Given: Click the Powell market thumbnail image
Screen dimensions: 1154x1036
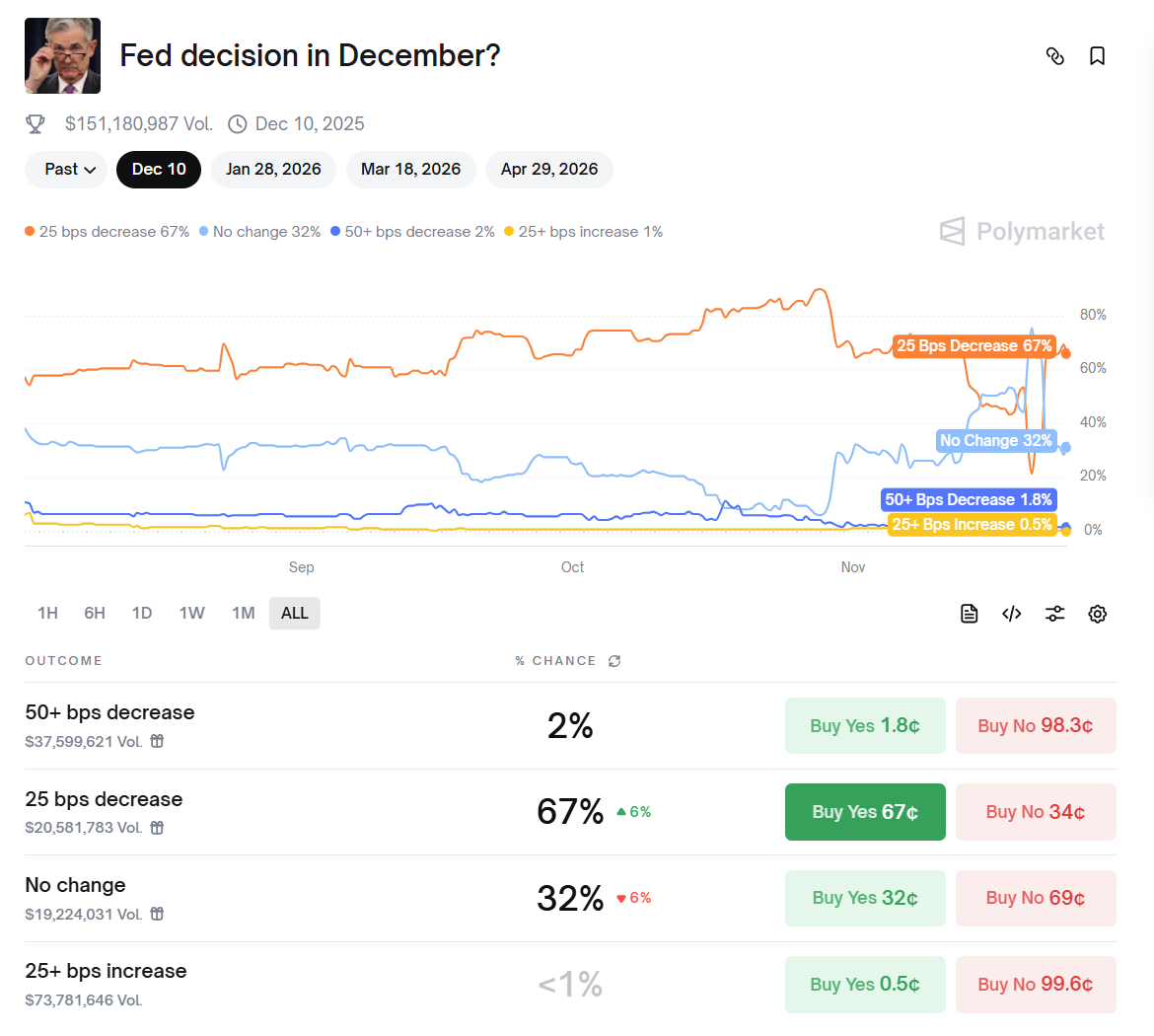Looking at the screenshot, I should coord(62,56).
